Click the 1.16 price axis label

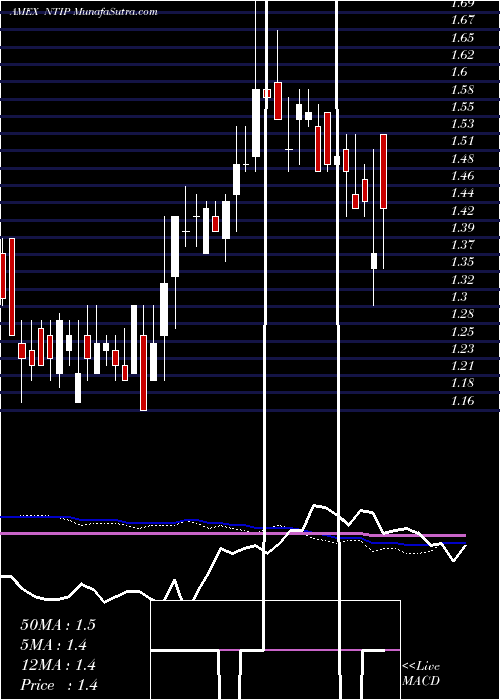(462, 400)
